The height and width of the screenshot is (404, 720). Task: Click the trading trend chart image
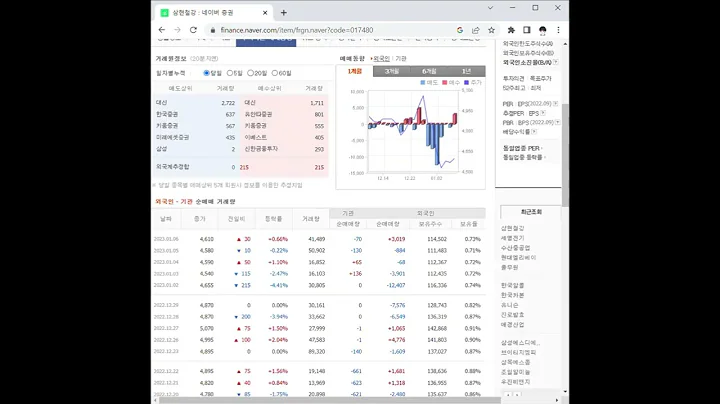coord(411,133)
